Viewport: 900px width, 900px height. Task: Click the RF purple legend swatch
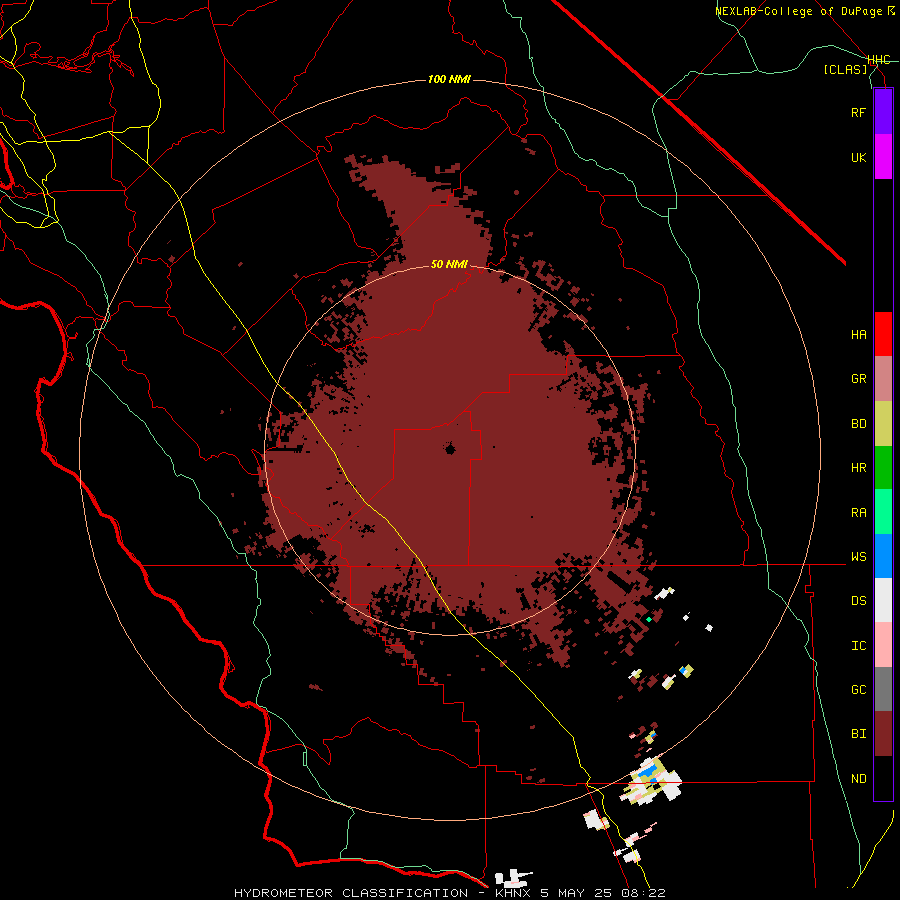point(883,112)
